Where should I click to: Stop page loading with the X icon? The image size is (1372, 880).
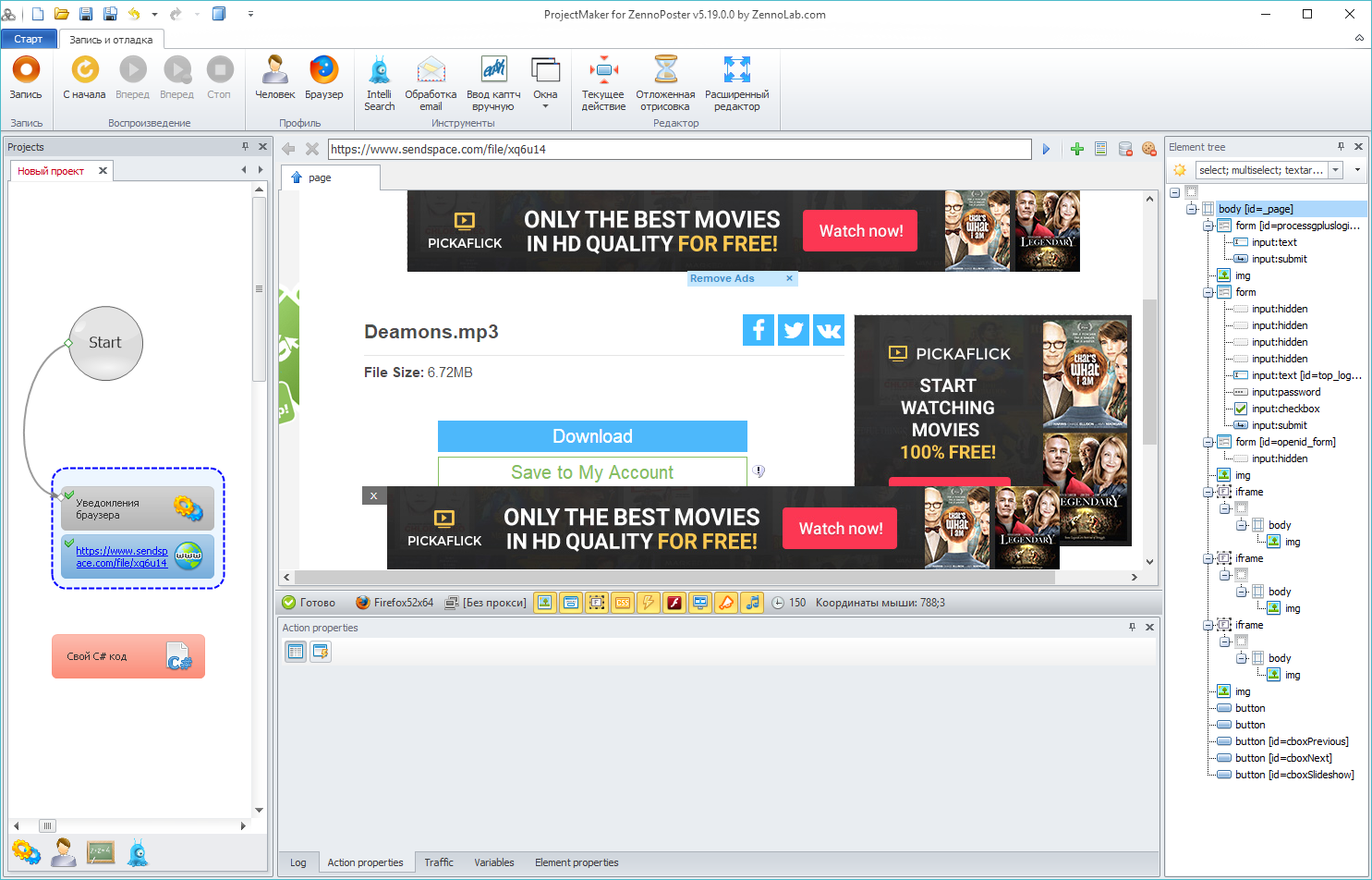(312, 149)
